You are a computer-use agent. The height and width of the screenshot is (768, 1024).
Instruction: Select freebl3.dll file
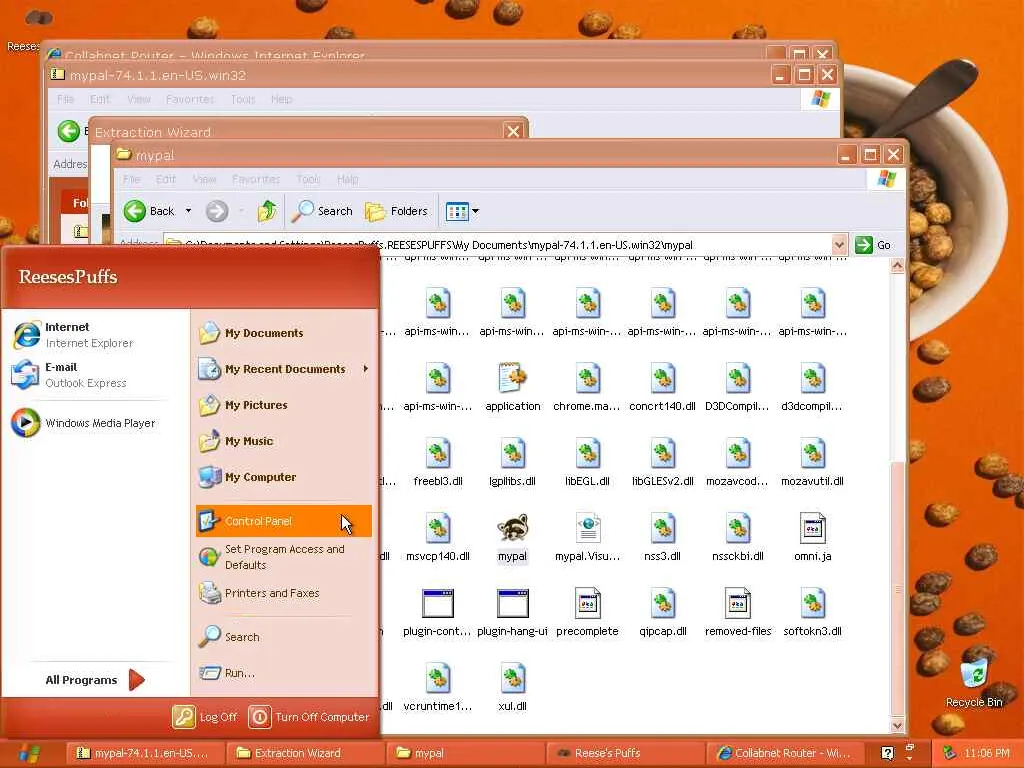[438, 462]
